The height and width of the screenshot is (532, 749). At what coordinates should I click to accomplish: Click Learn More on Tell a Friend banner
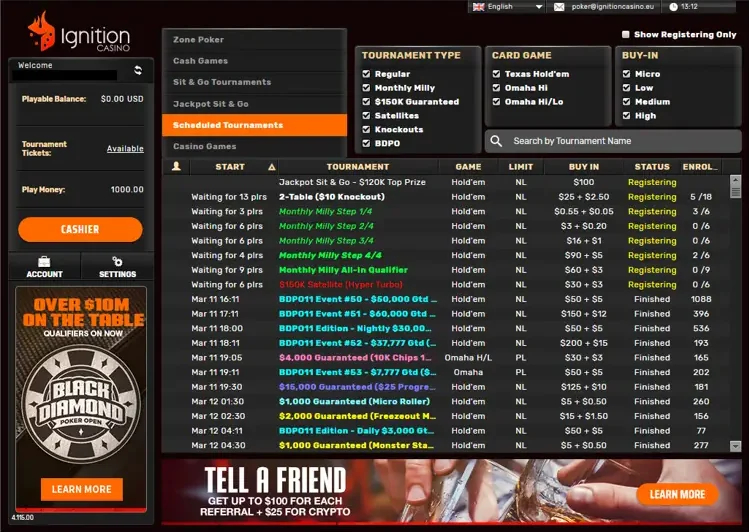coord(677,494)
